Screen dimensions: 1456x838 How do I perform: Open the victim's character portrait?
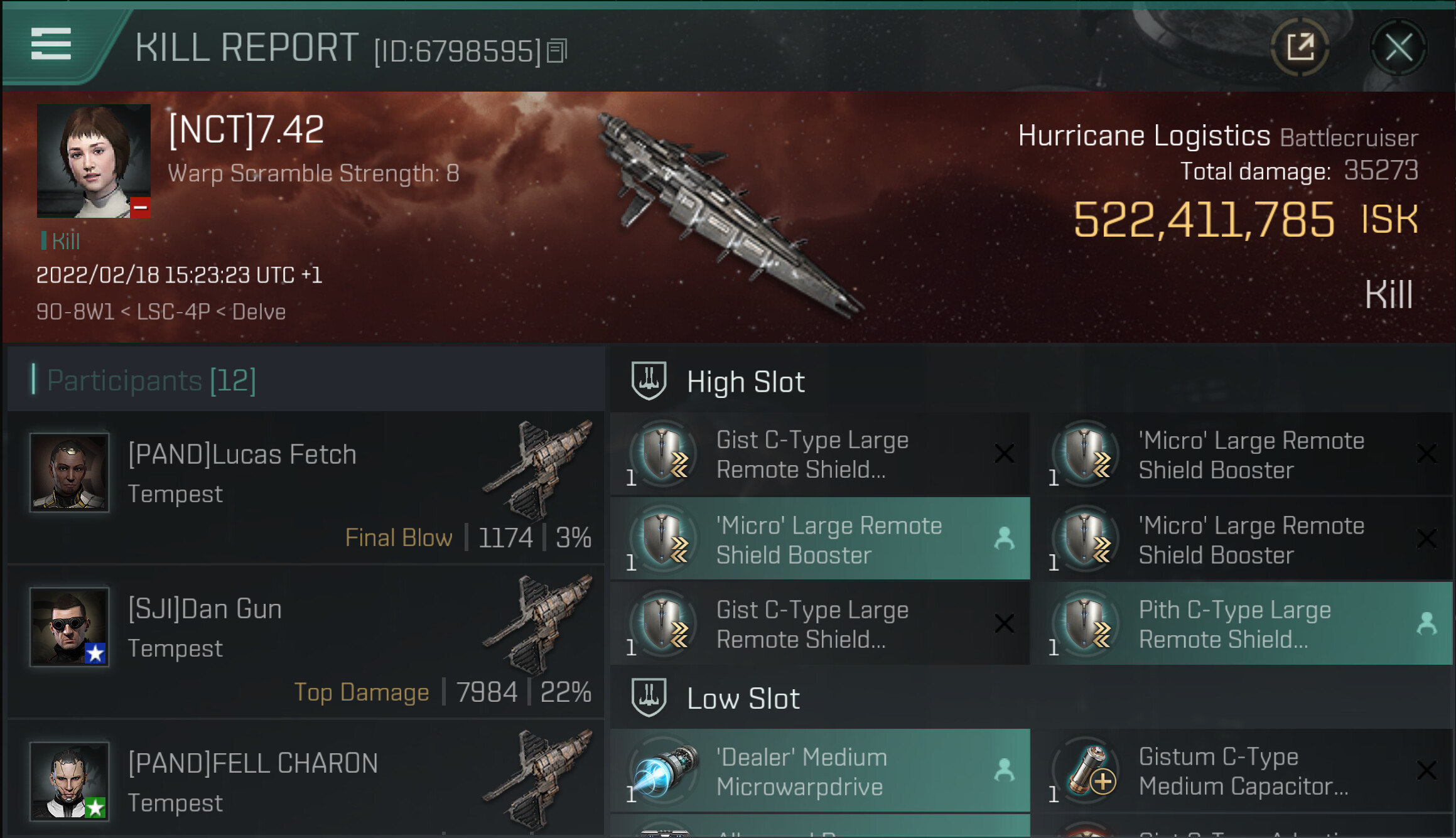point(94,161)
